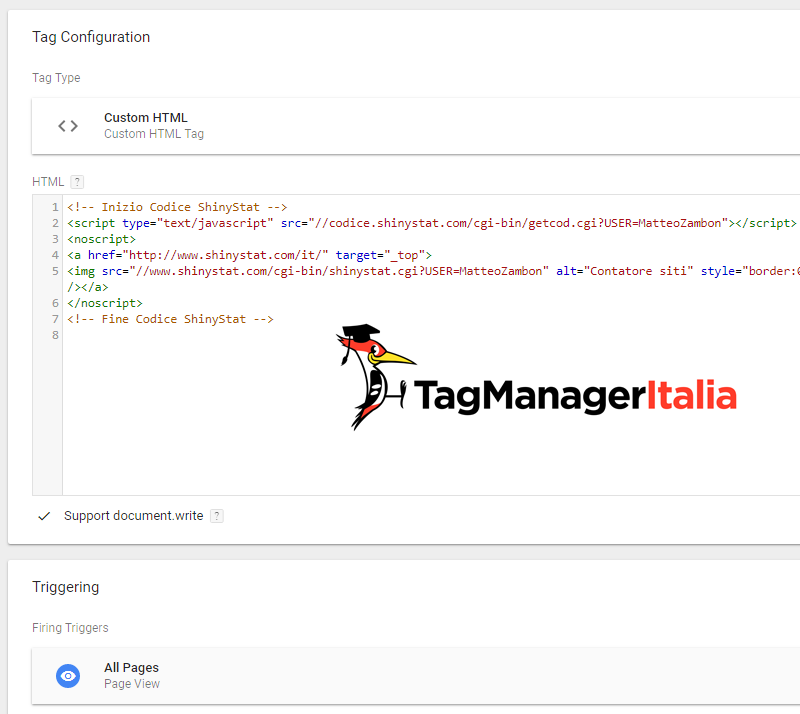This screenshot has height=714, width=800.
Task: Click the Tag Configuration heading
Action: (91, 37)
